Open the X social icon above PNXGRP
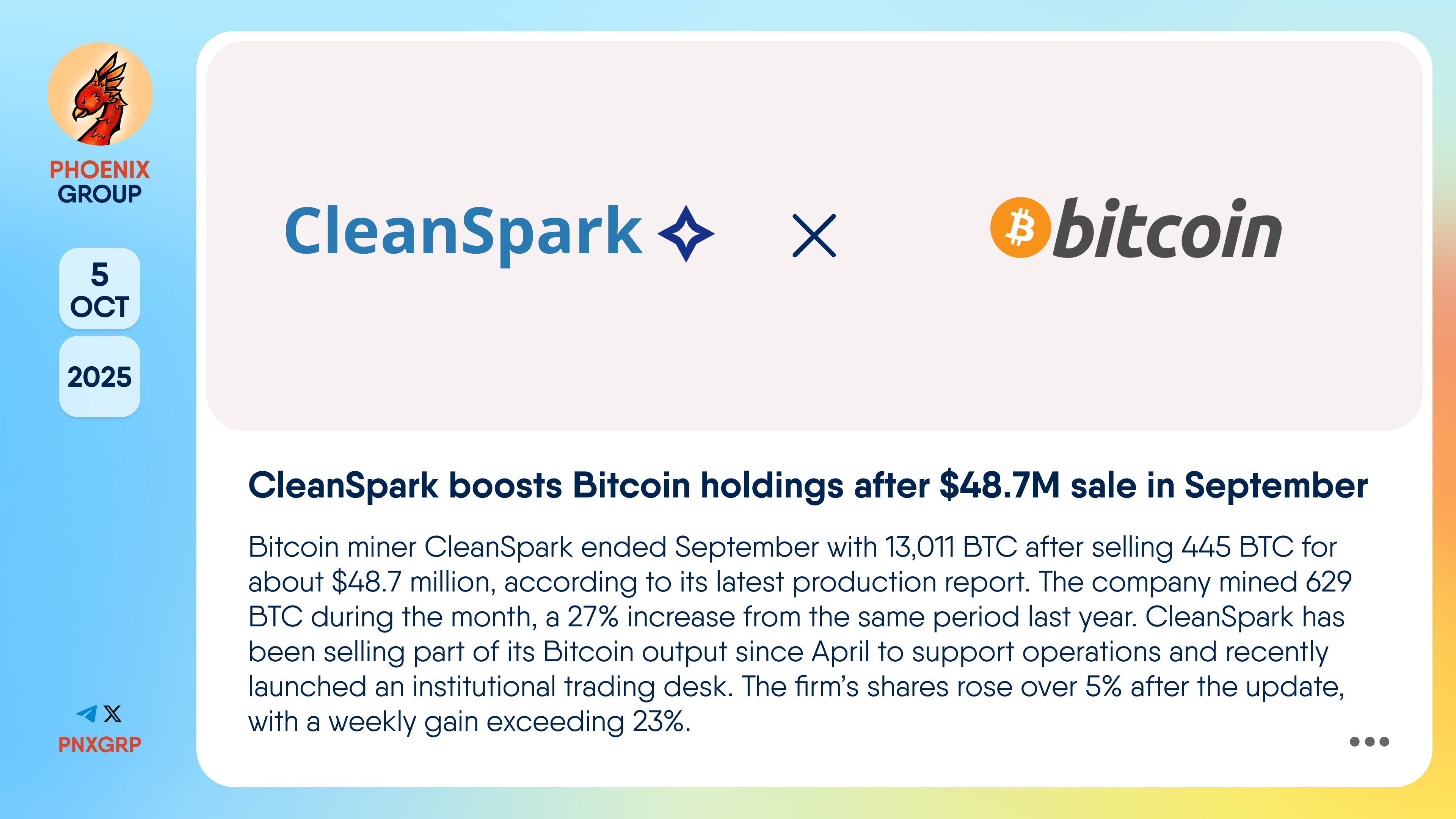 click(113, 714)
